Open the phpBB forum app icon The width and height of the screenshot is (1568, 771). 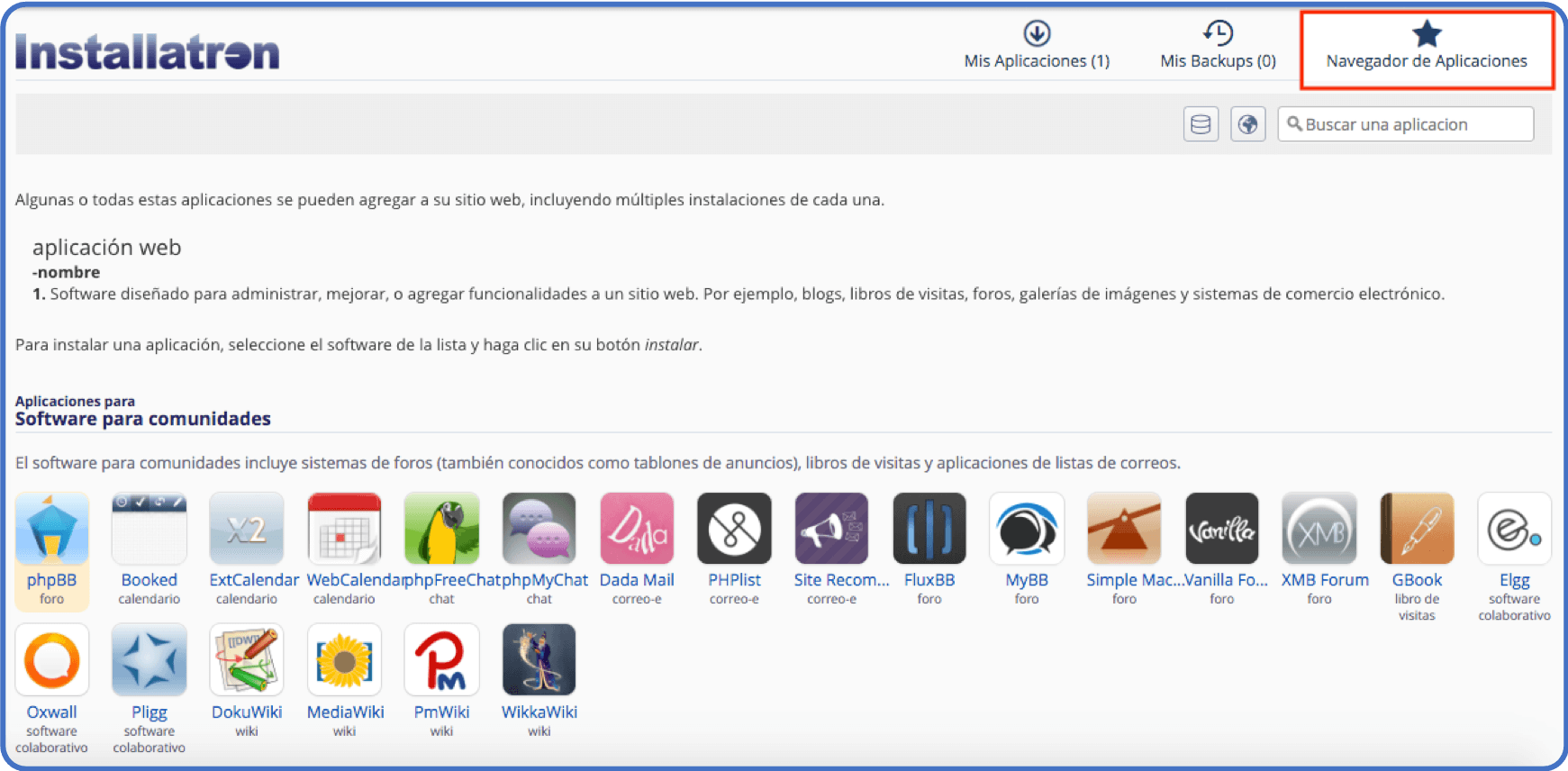tap(52, 529)
